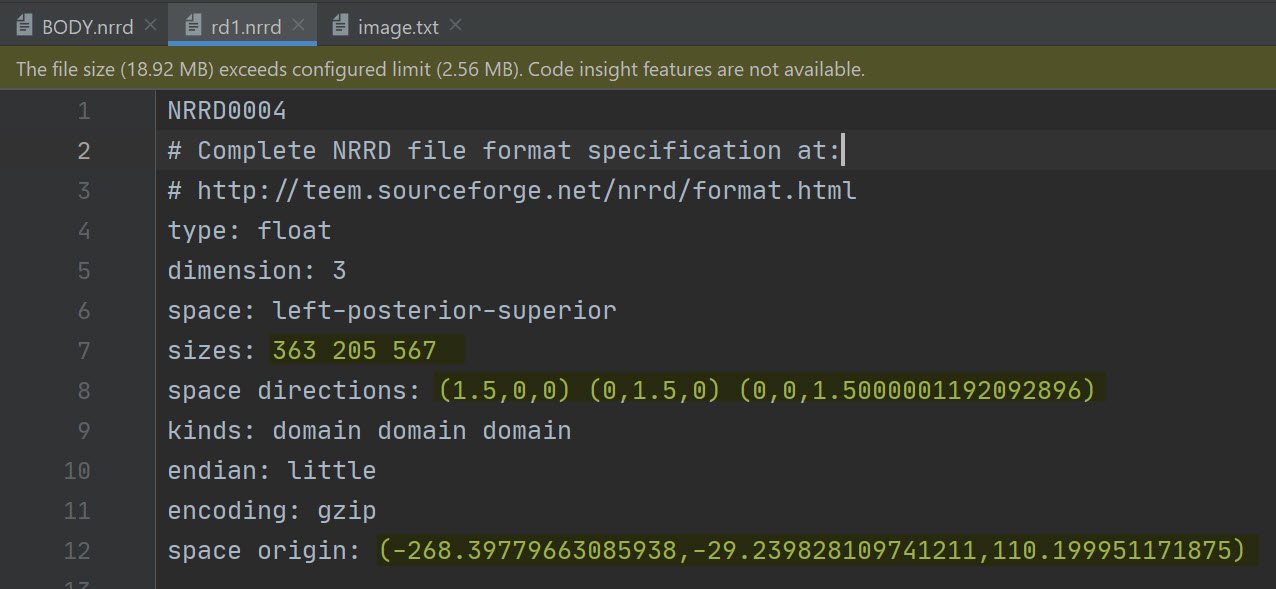Screen dimensions: 1276x589
Task: Click the file icon on rd1.nrrd tab
Action: click(x=192, y=26)
